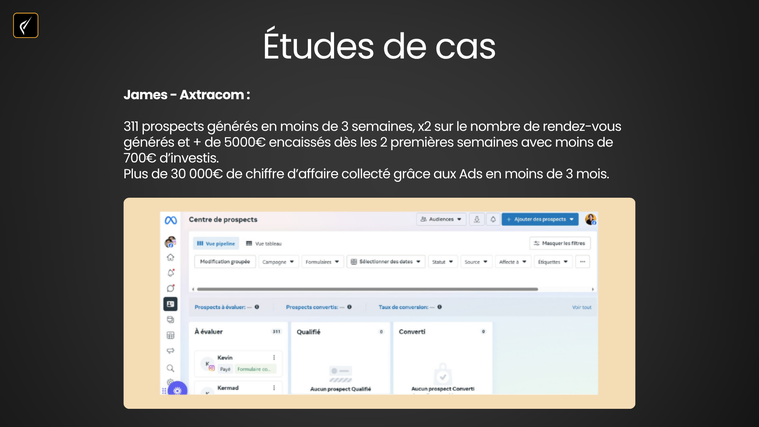The image size is (759, 427).
Task: Open the Sélectionner des dates picker
Action: (386, 262)
